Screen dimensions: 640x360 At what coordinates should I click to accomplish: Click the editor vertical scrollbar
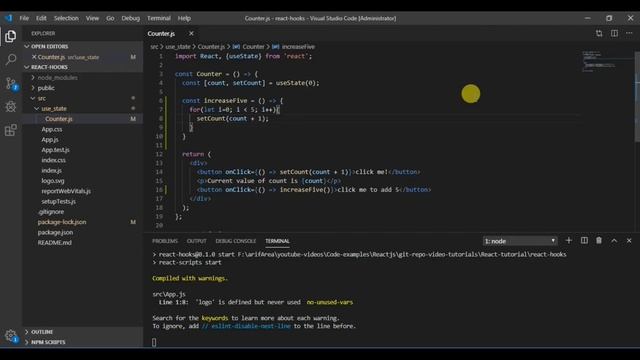pyautogui.click(x=637, y=97)
